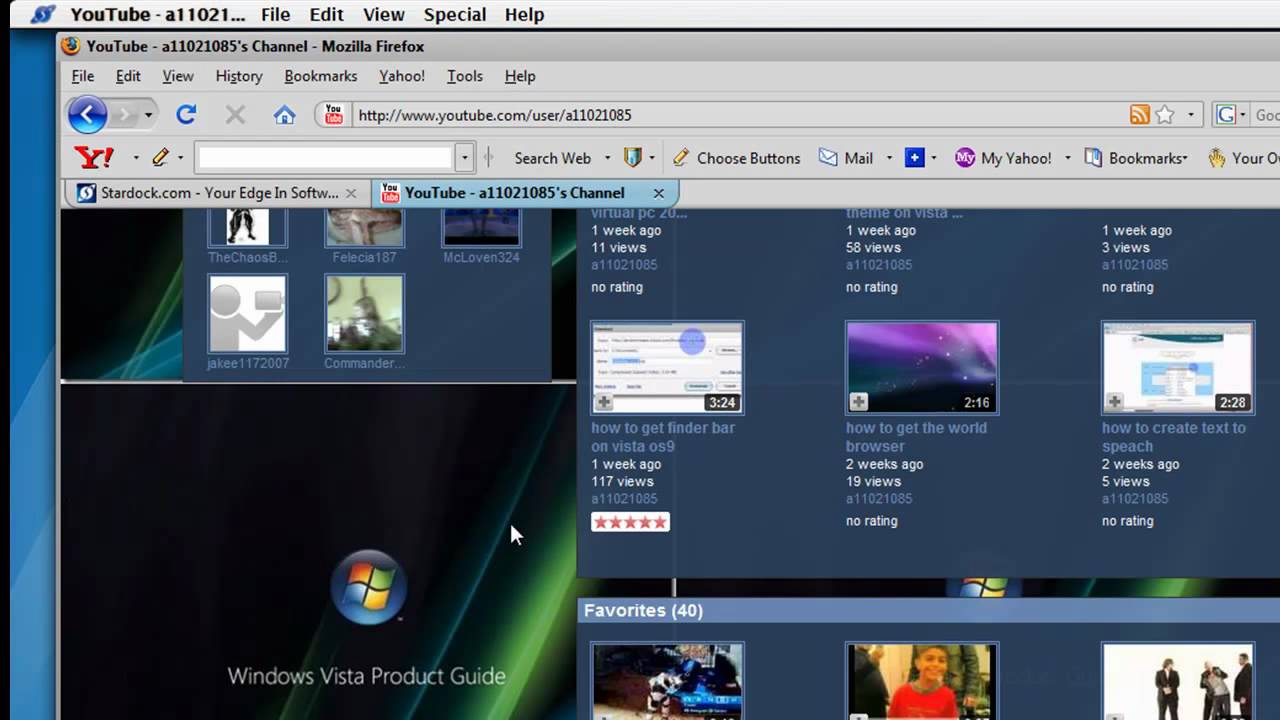The height and width of the screenshot is (720, 1280).
Task: Open Special menu in top menu bar
Action: tap(455, 14)
